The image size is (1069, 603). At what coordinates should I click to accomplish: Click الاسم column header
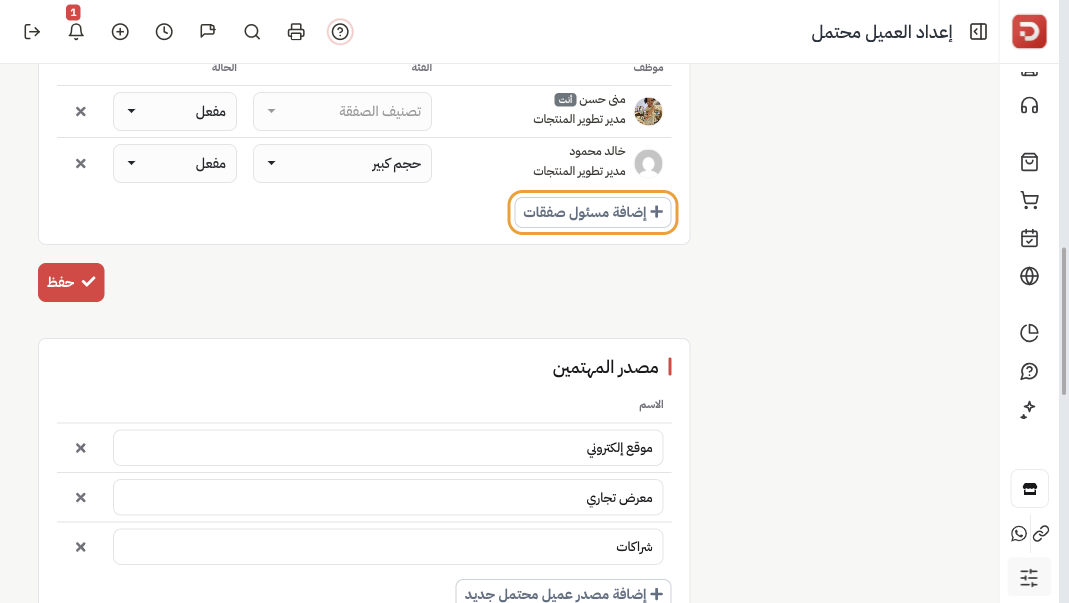click(651, 405)
